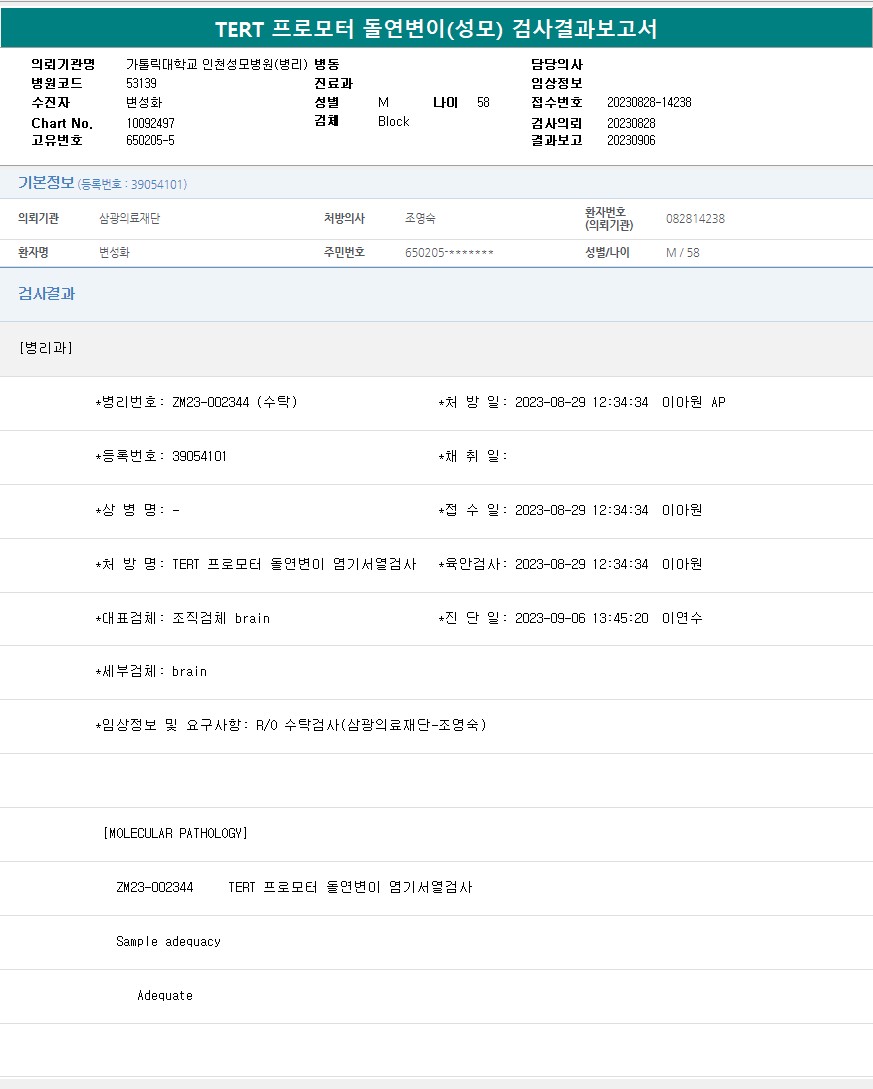This screenshot has width=873, height=1089.
Task: Click the 결과보고 date 20230906
Action: click(631, 140)
